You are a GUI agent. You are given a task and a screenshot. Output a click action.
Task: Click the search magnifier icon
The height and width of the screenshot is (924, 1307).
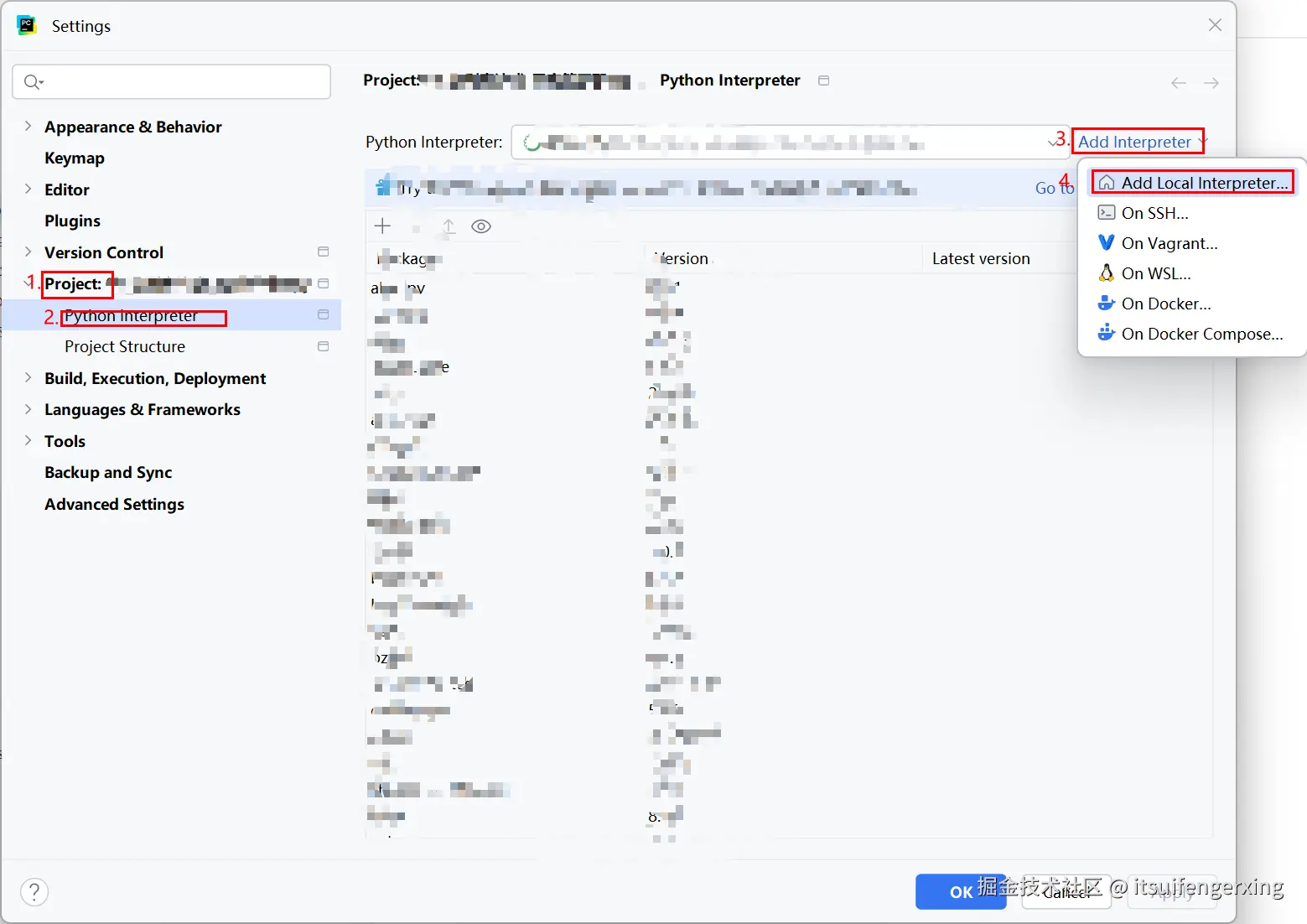pyautogui.click(x=33, y=81)
